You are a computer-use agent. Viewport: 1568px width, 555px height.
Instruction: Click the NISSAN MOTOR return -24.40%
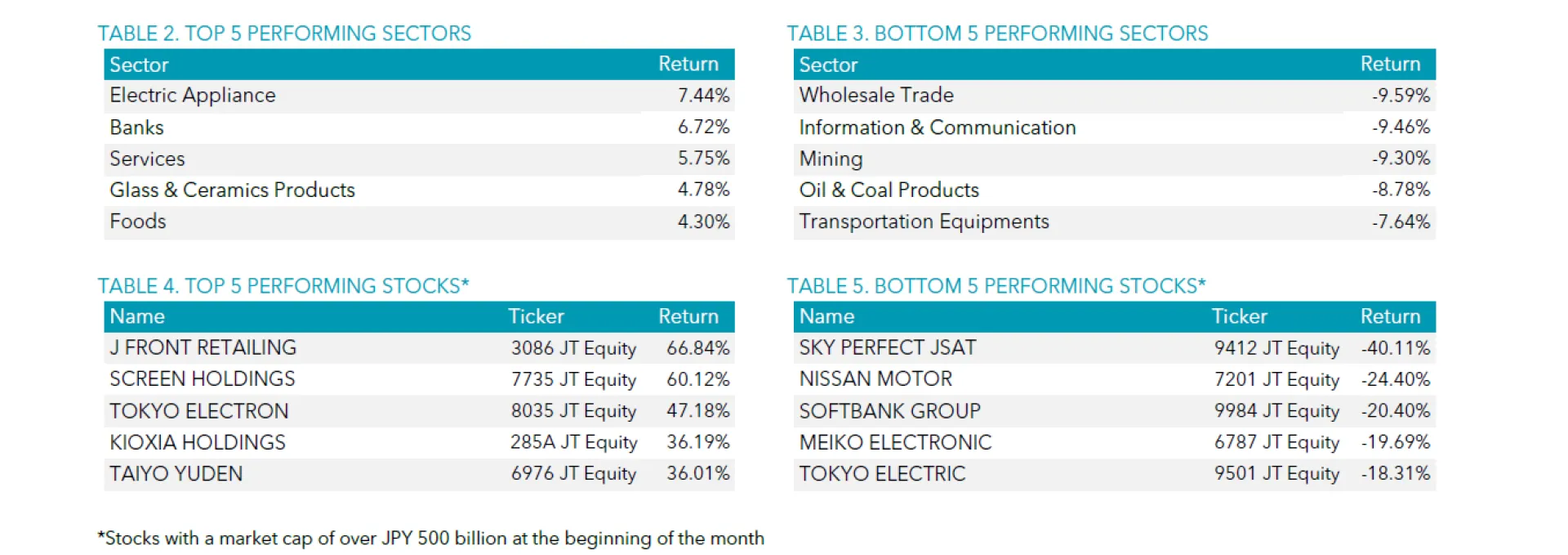pos(1396,379)
